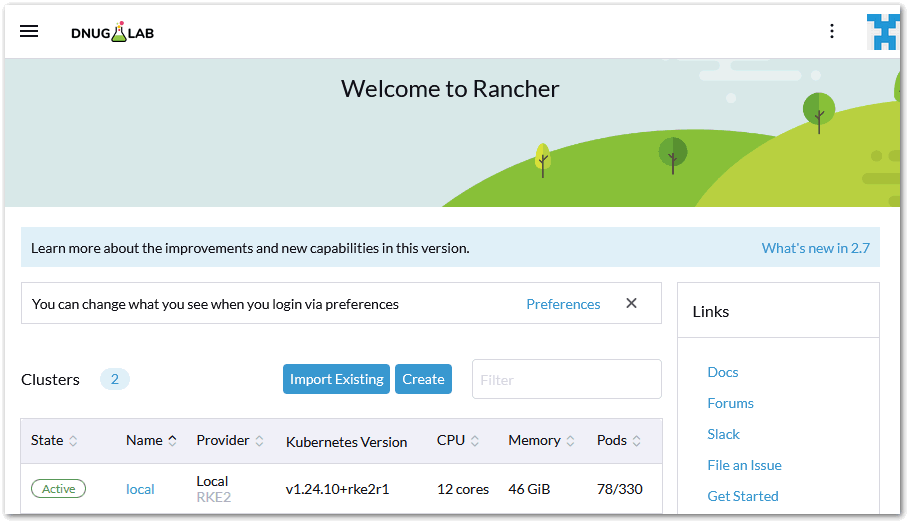
Task: Open the Get Started link
Action: click(743, 496)
